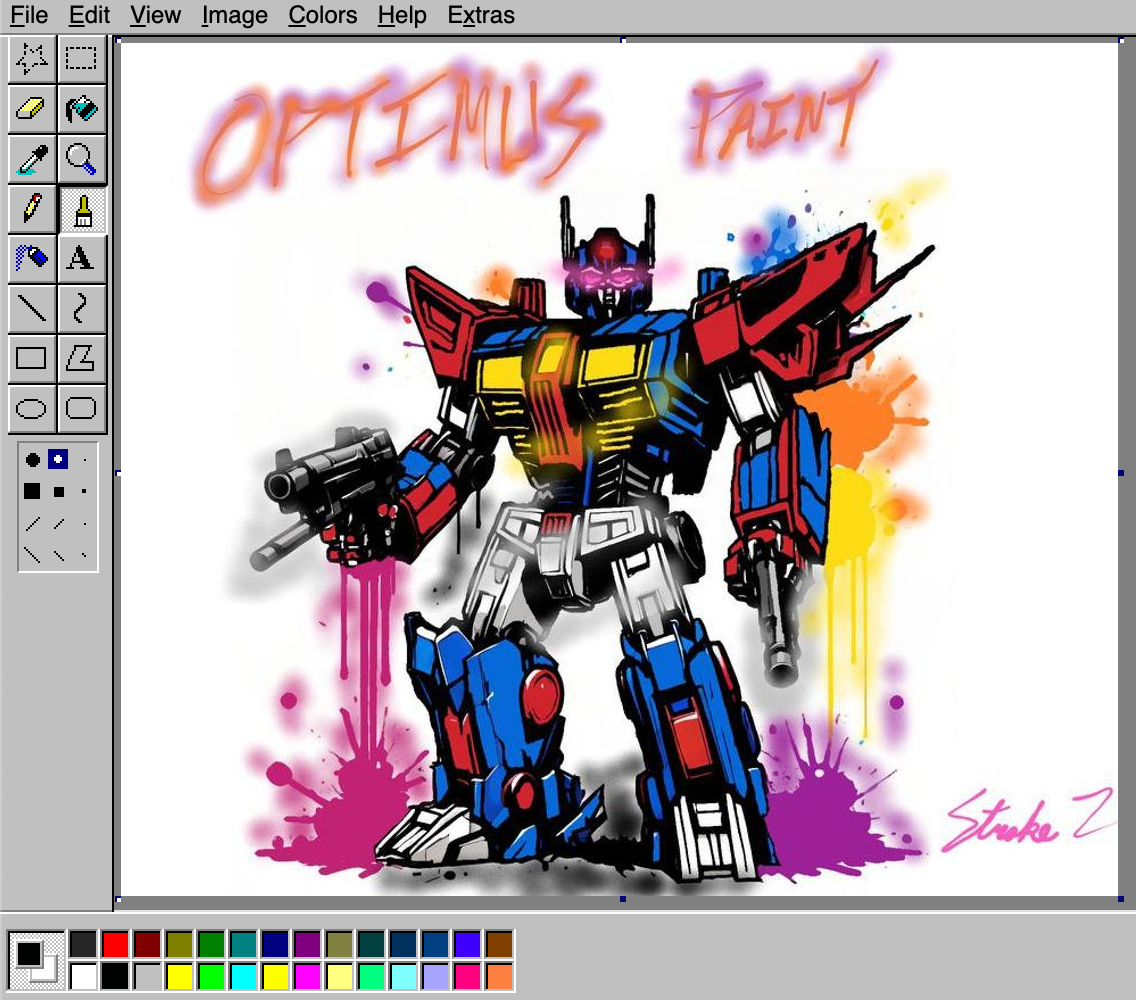Choose the Text tool
The image size is (1136, 1000).
coord(82,258)
